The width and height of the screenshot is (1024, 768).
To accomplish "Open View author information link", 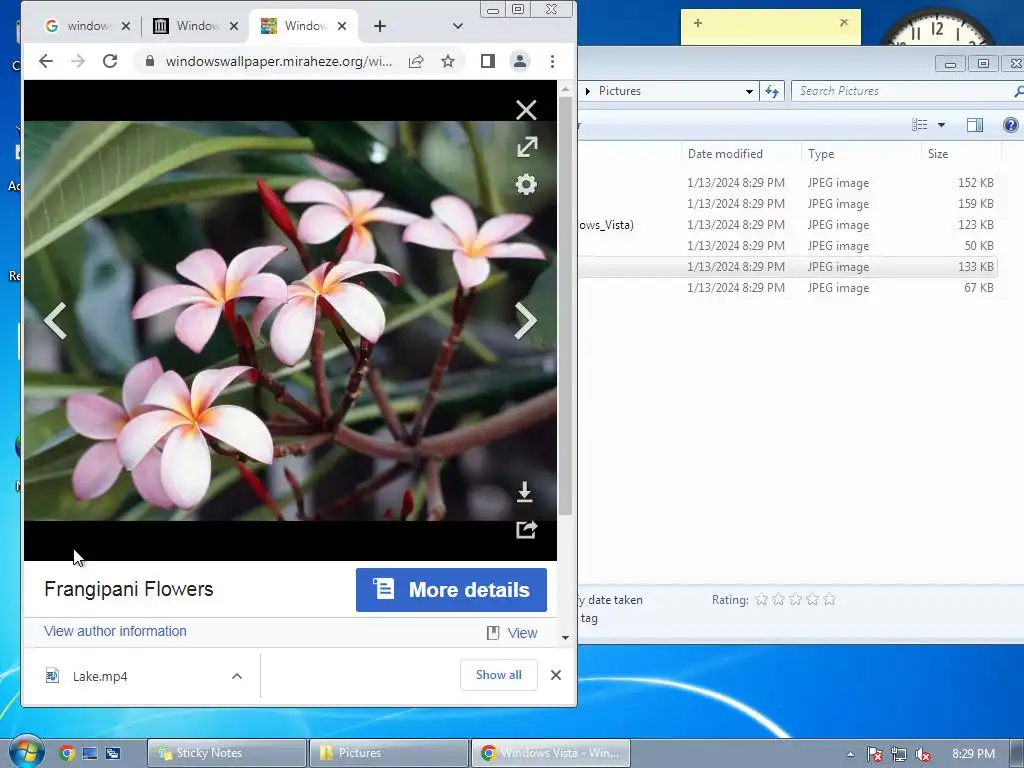I will click(115, 632).
